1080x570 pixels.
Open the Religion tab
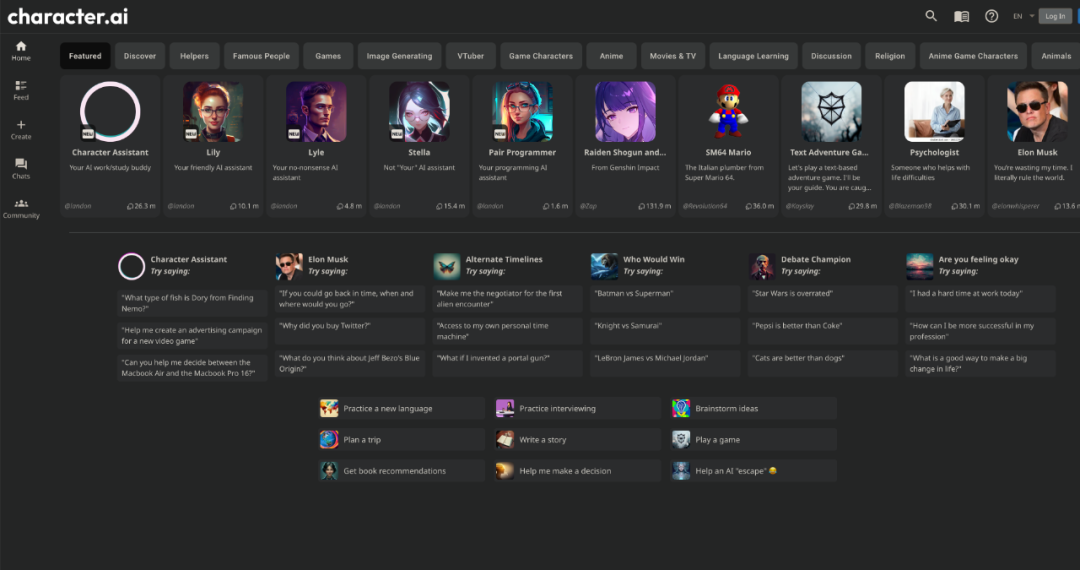(x=890, y=56)
